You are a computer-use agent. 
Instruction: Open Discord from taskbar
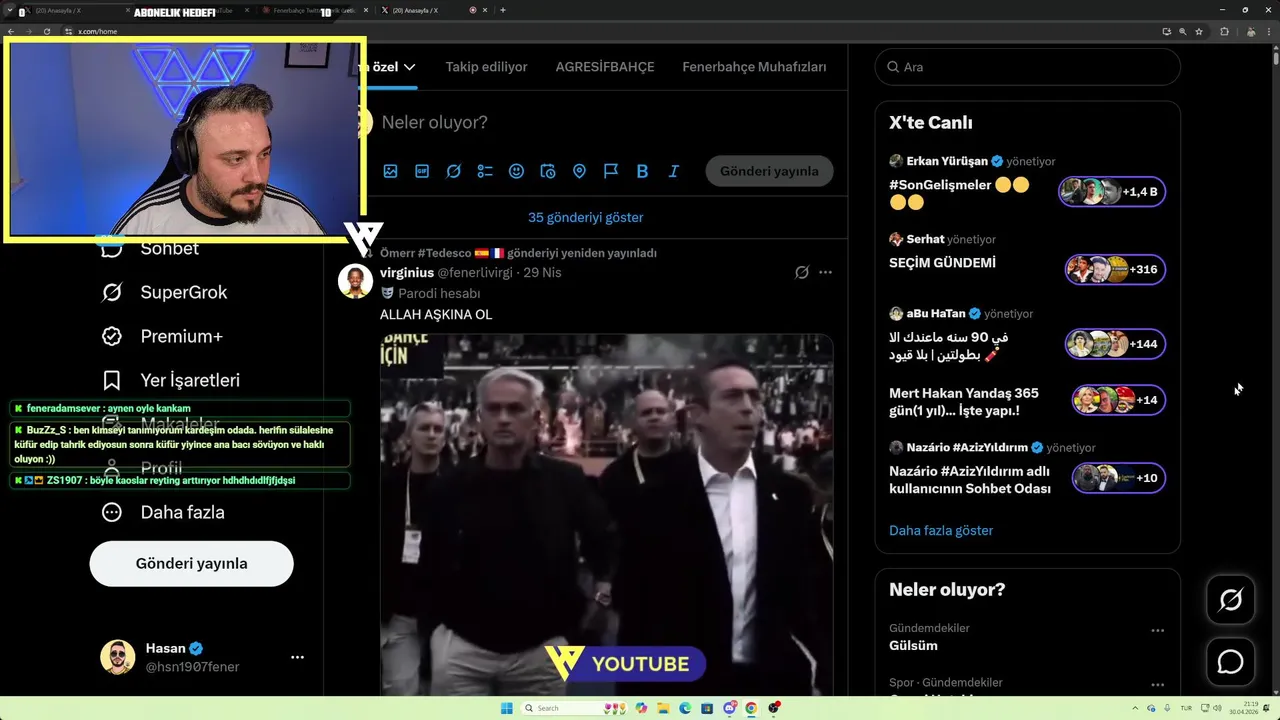[x=729, y=708]
